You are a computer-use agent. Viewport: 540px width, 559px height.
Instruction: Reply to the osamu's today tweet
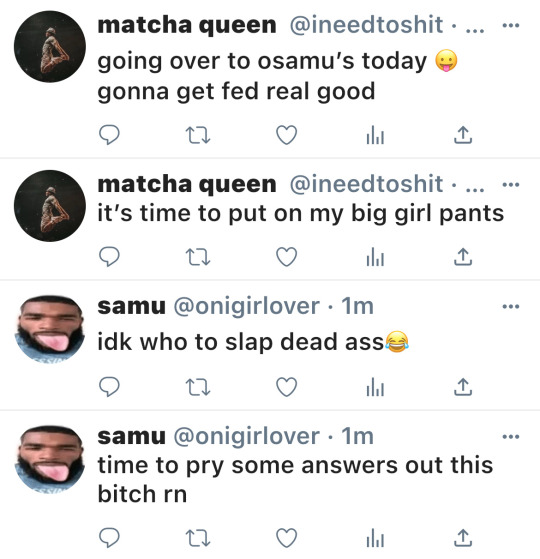(x=109, y=135)
